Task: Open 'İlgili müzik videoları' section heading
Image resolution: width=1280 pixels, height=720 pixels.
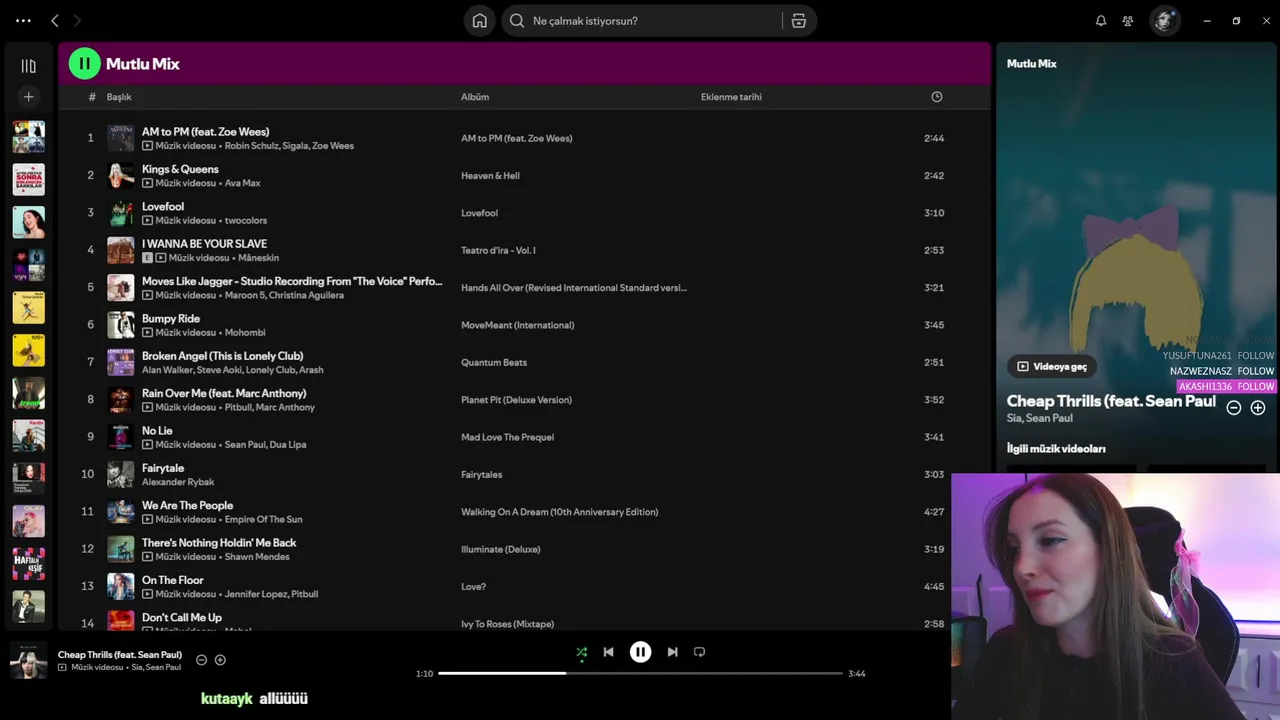Action: pos(1056,449)
